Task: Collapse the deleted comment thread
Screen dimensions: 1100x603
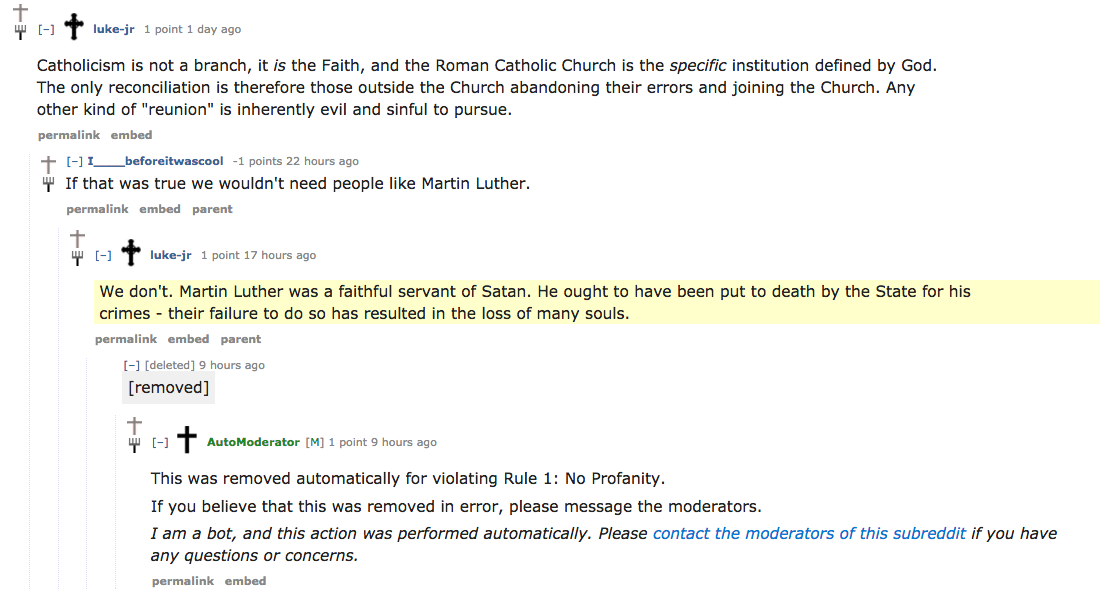Action: coord(131,365)
